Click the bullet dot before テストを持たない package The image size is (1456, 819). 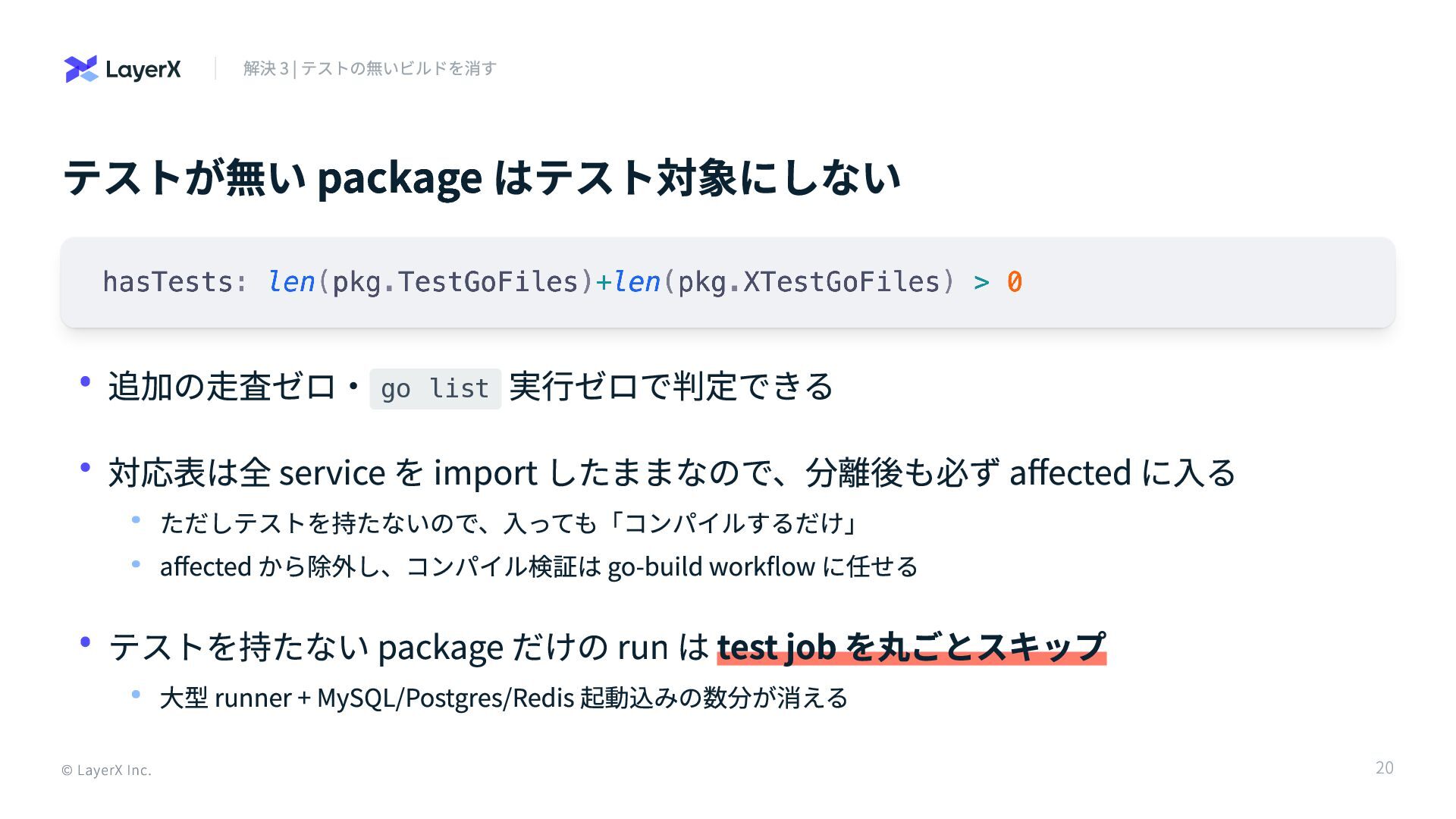[86, 642]
